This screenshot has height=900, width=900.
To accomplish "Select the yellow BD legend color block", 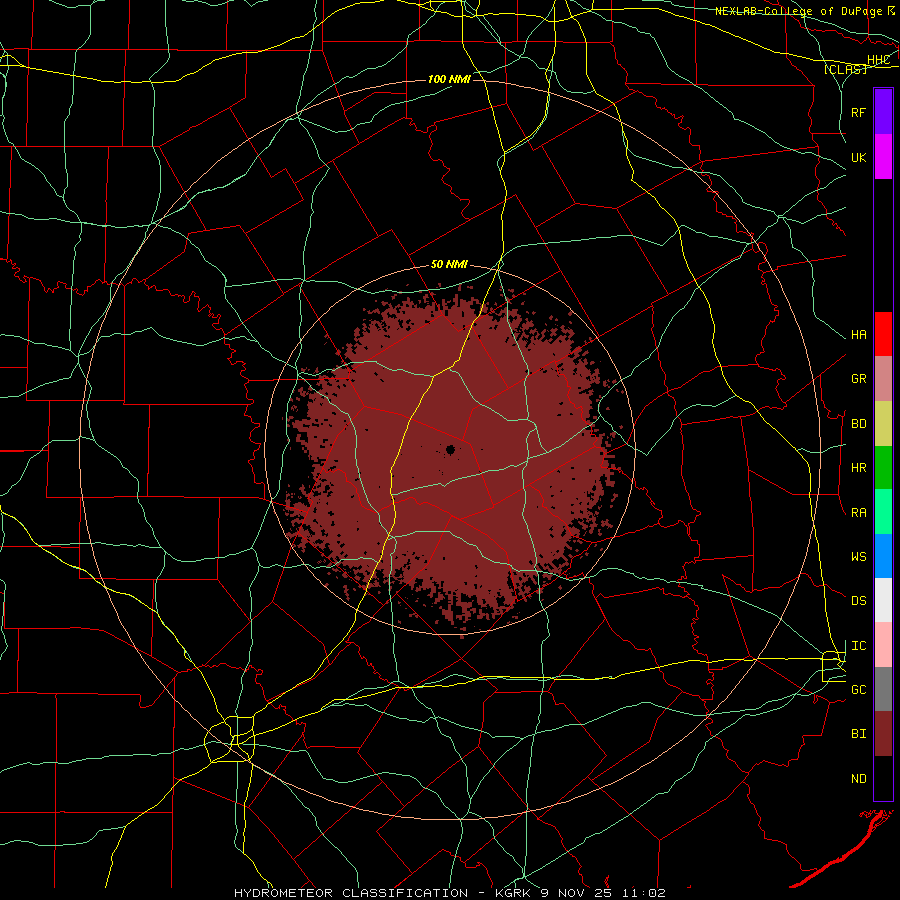I will 883,423.
